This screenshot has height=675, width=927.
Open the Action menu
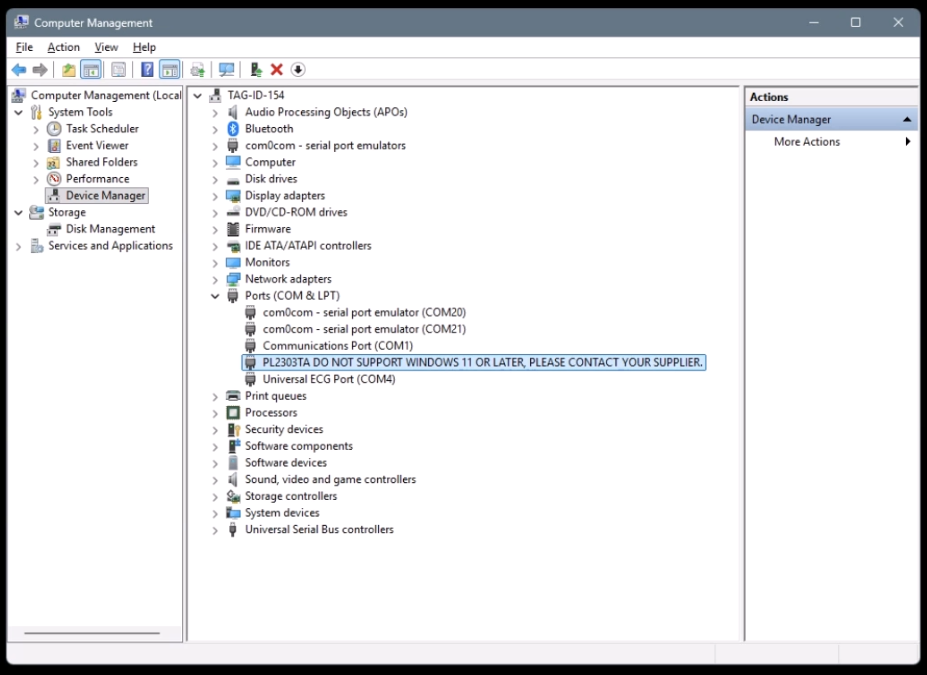click(63, 47)
